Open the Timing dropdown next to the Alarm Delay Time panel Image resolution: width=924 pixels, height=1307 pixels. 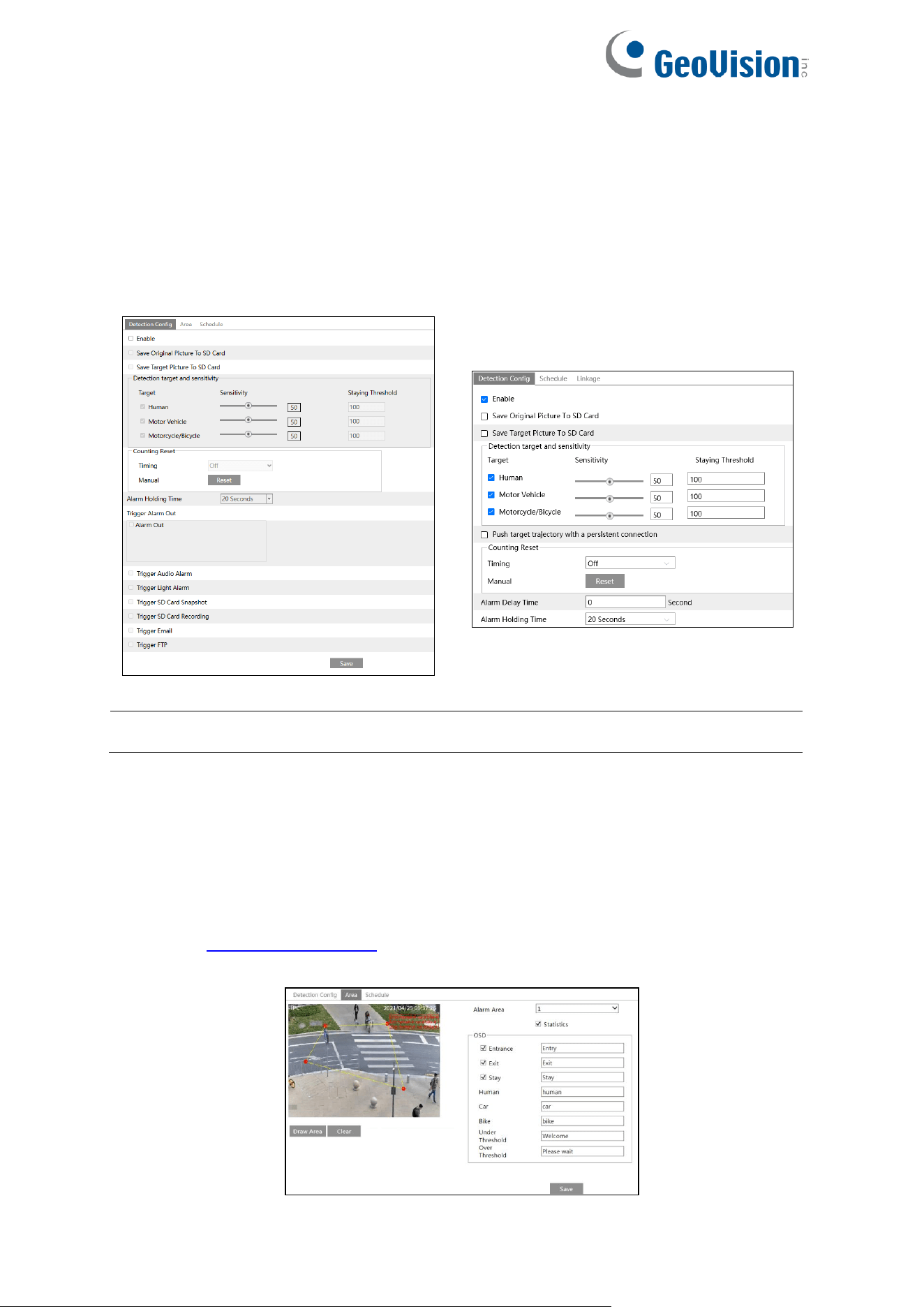point(630,563)
